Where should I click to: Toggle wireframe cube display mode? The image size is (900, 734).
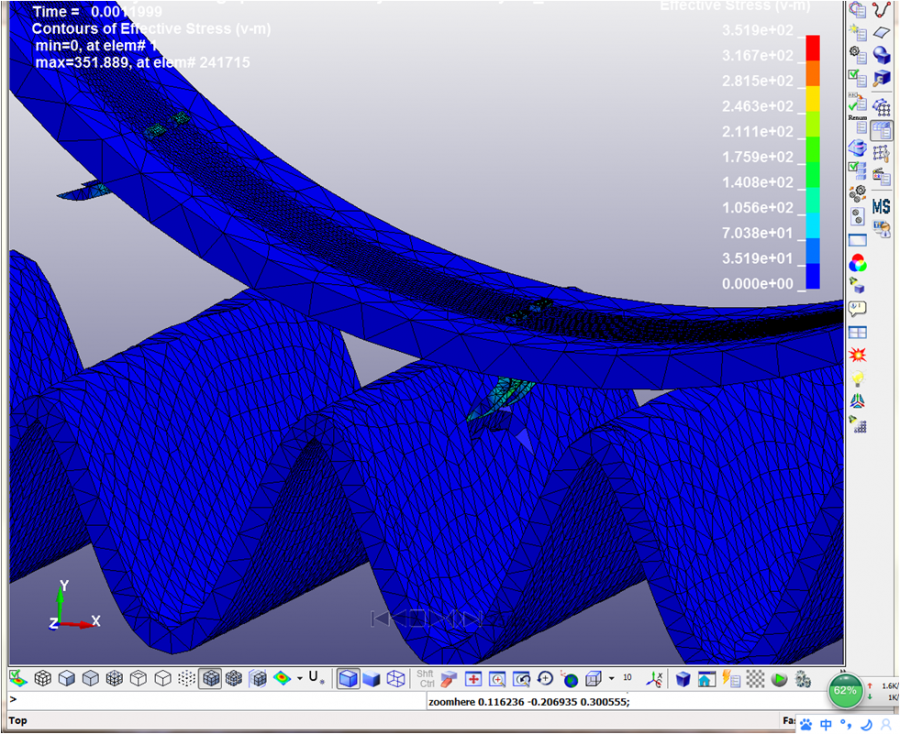click(395, 678)
